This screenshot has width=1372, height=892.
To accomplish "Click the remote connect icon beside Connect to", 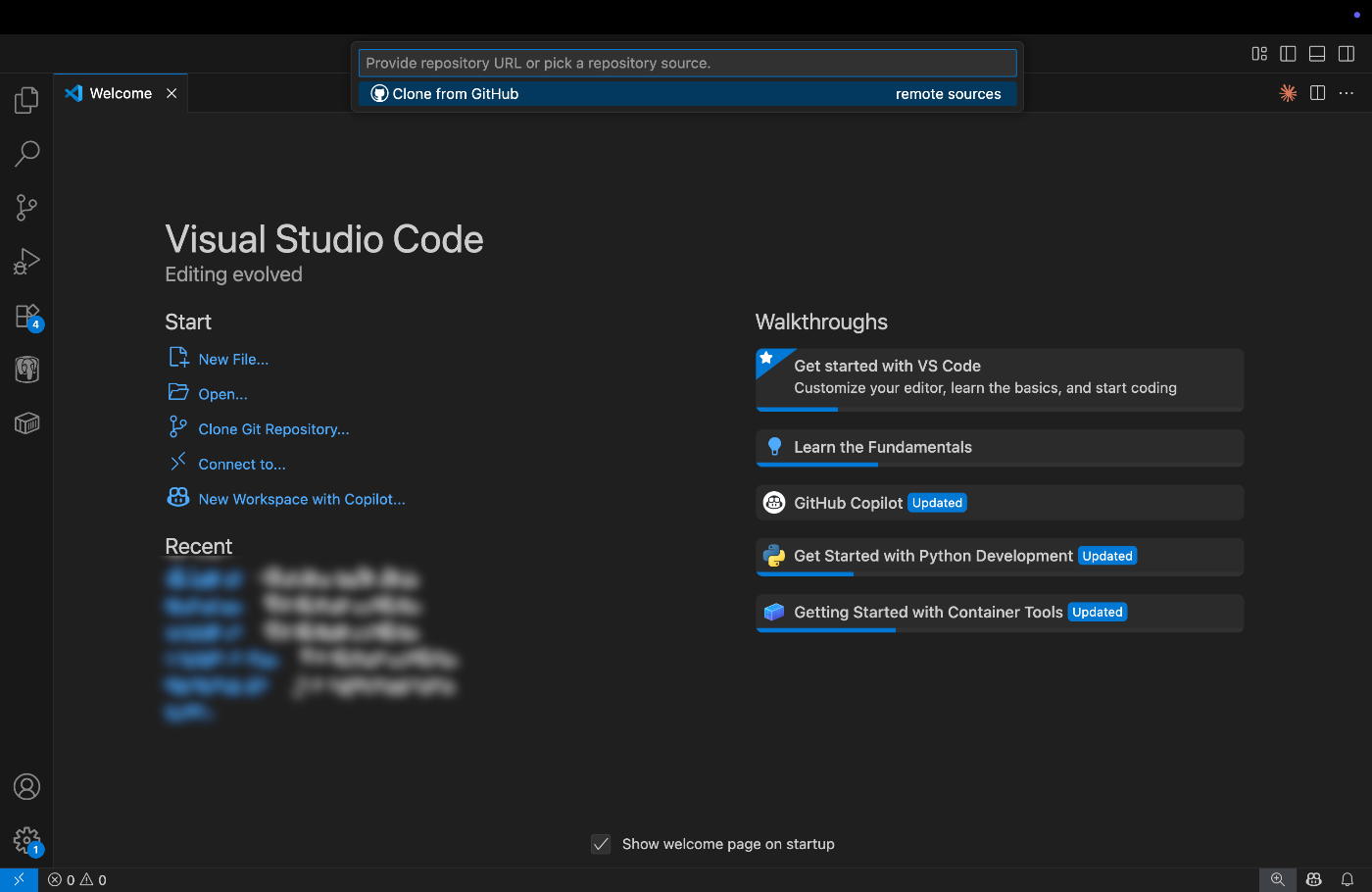I will [178, 462].
